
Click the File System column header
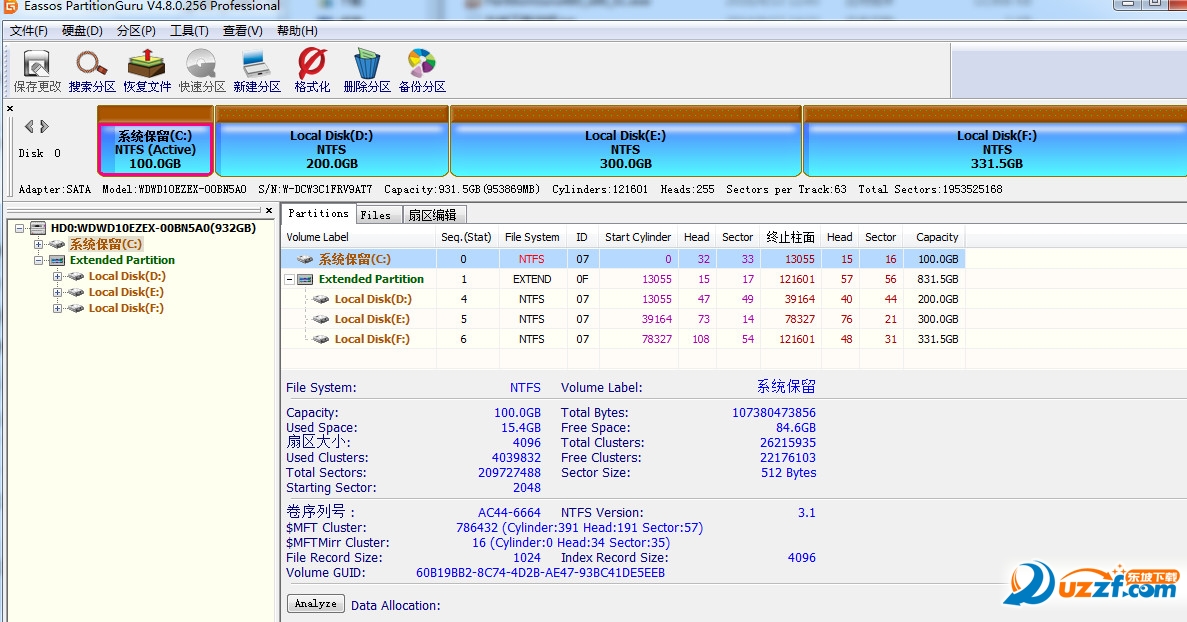[532, 237]
